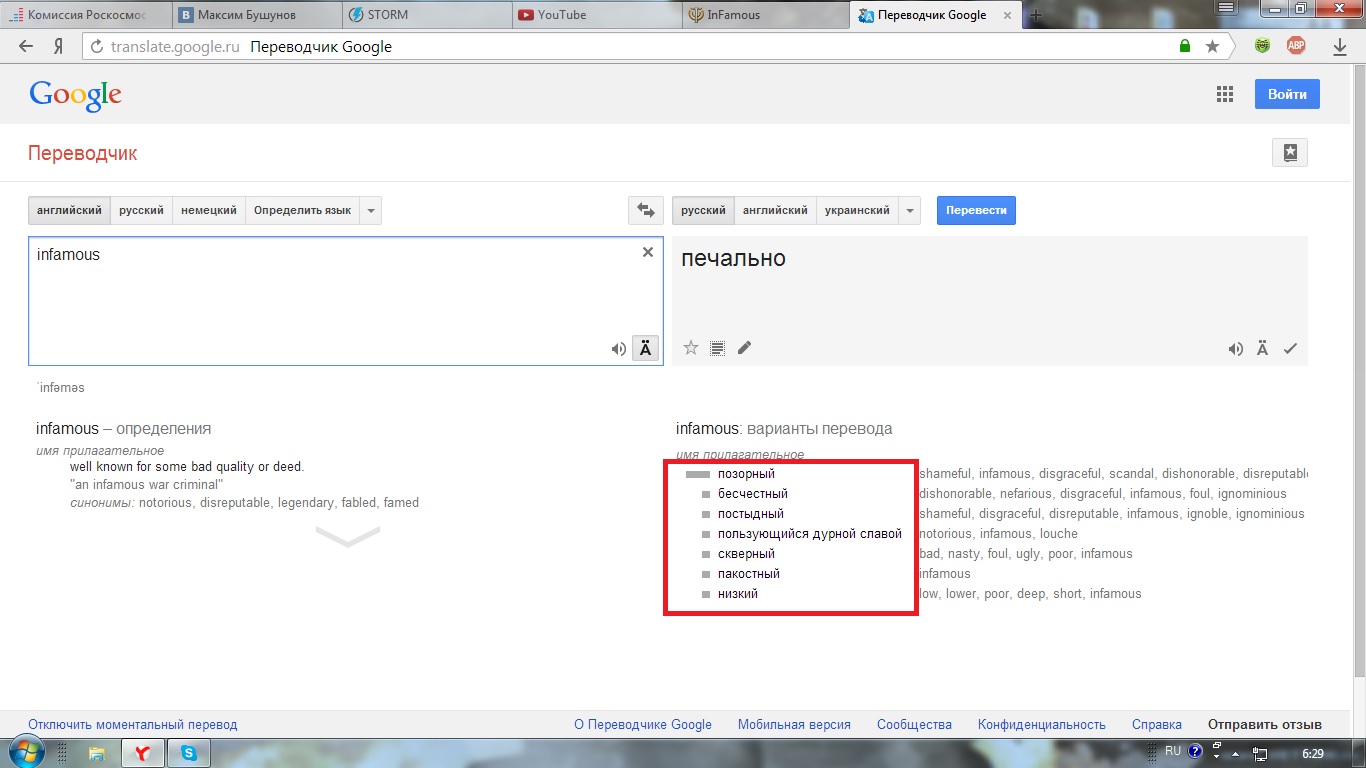
Task: Open the downloads arrow icon
Action: click(1340, 46)
